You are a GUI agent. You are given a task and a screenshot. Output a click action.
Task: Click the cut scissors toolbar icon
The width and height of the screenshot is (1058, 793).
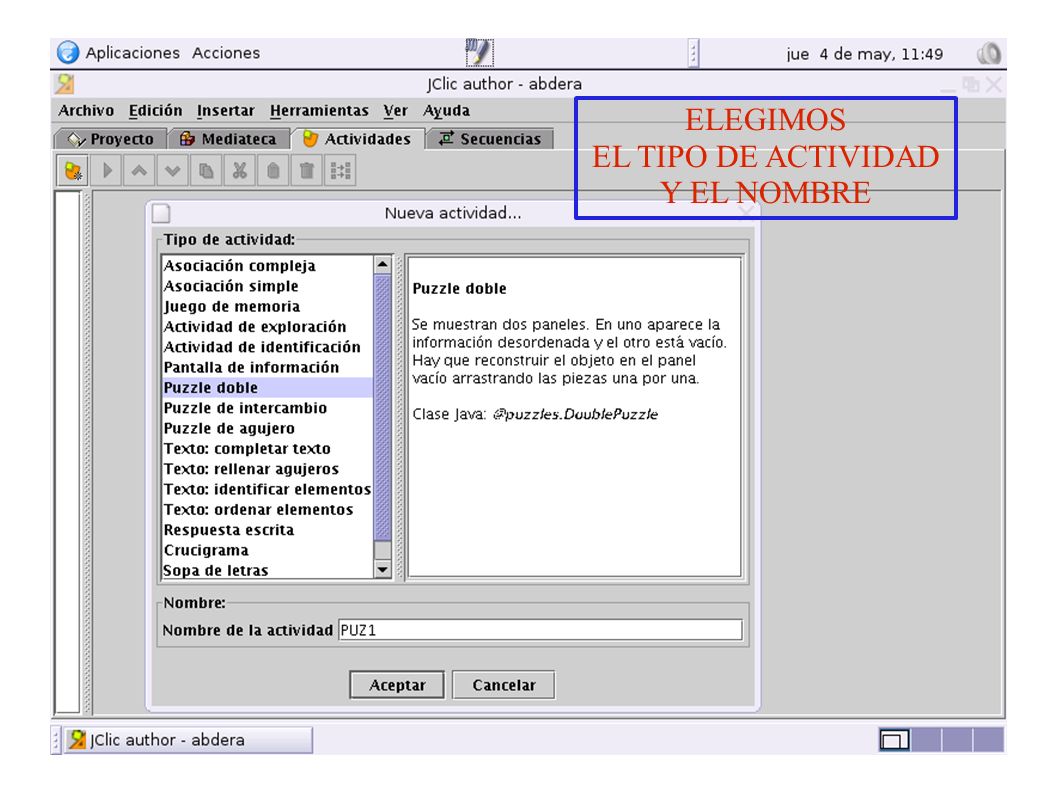click(240, 171)
